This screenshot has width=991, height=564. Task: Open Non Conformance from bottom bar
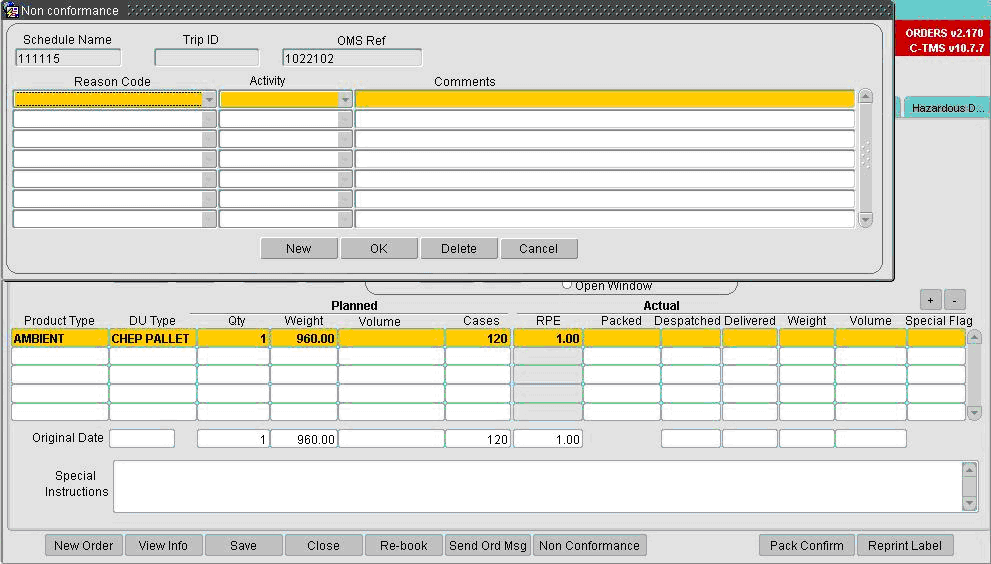tap(589, 545)
